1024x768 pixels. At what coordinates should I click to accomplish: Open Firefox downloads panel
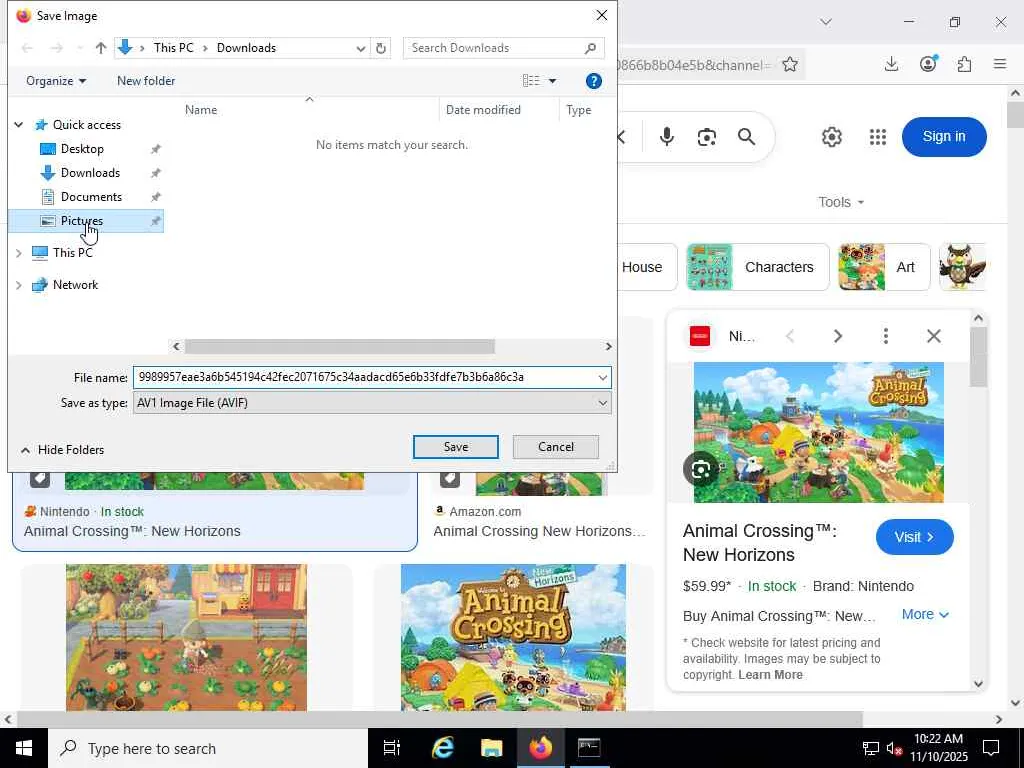coord(891,64)
